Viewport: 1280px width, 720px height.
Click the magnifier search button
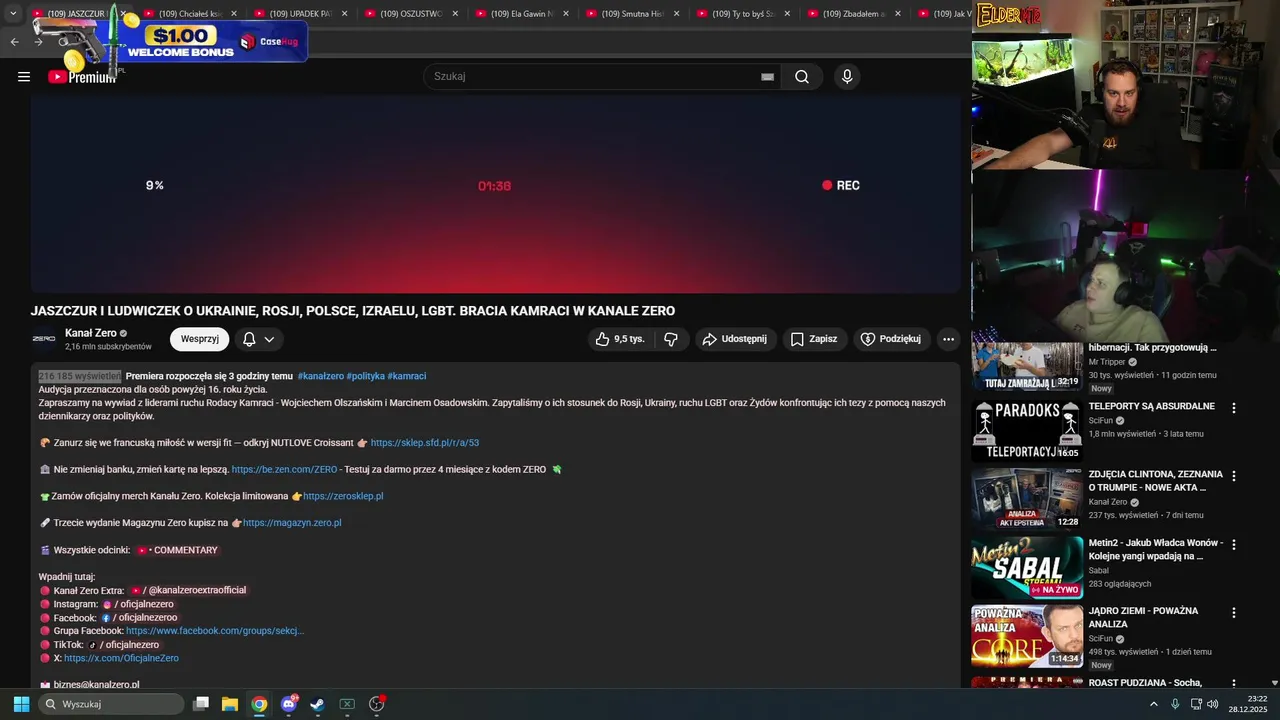[x=802, y=77]
